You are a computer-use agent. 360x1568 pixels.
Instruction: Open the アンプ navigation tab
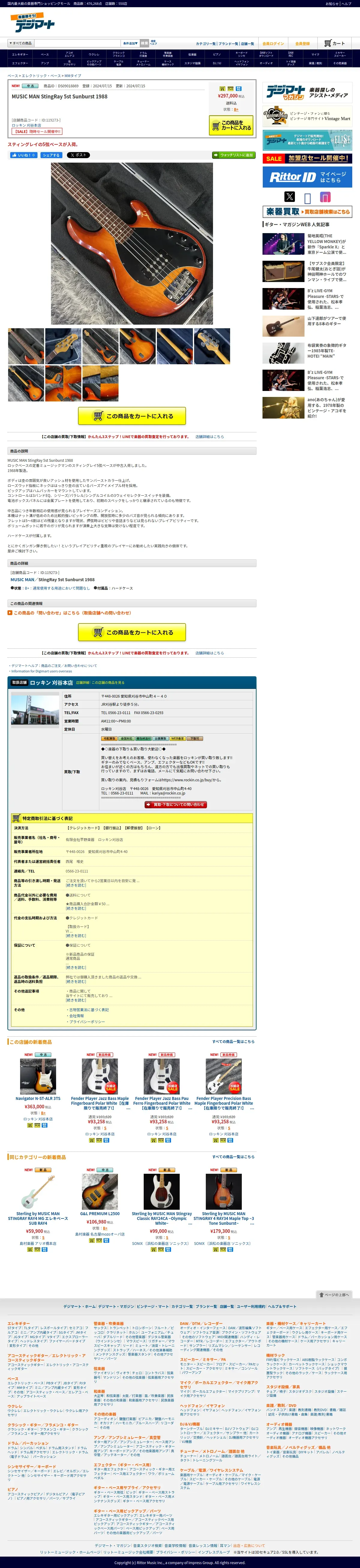(x=44, y=63)
